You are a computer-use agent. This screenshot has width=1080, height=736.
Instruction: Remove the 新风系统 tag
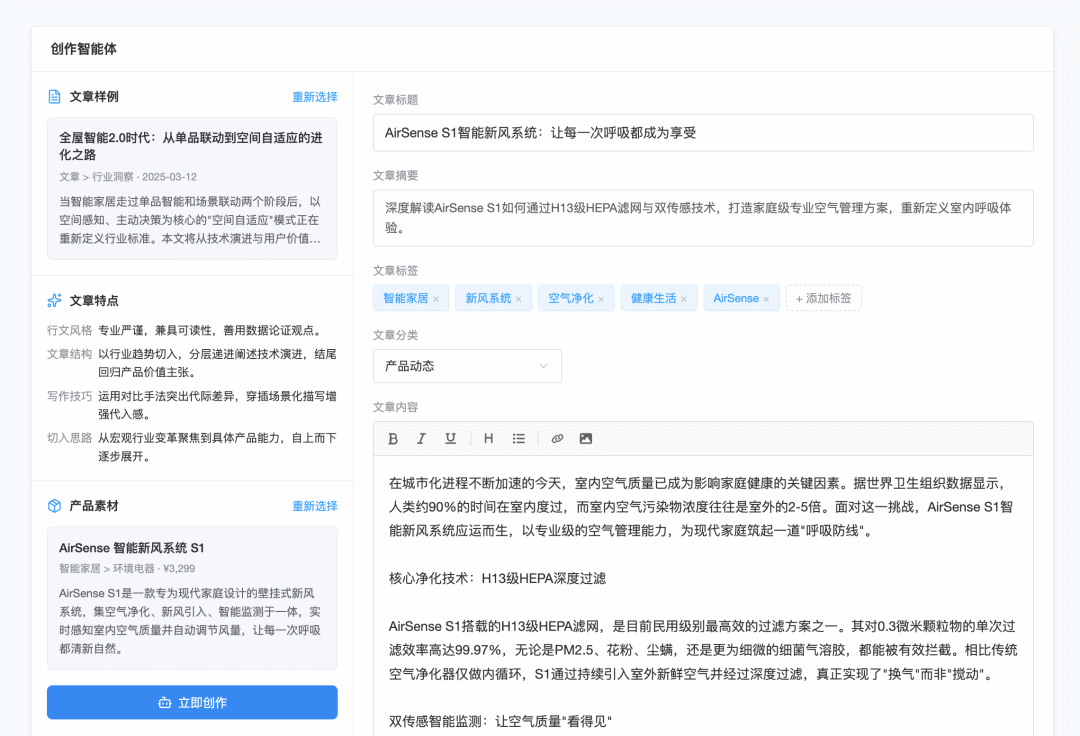[x=519, y=299]
